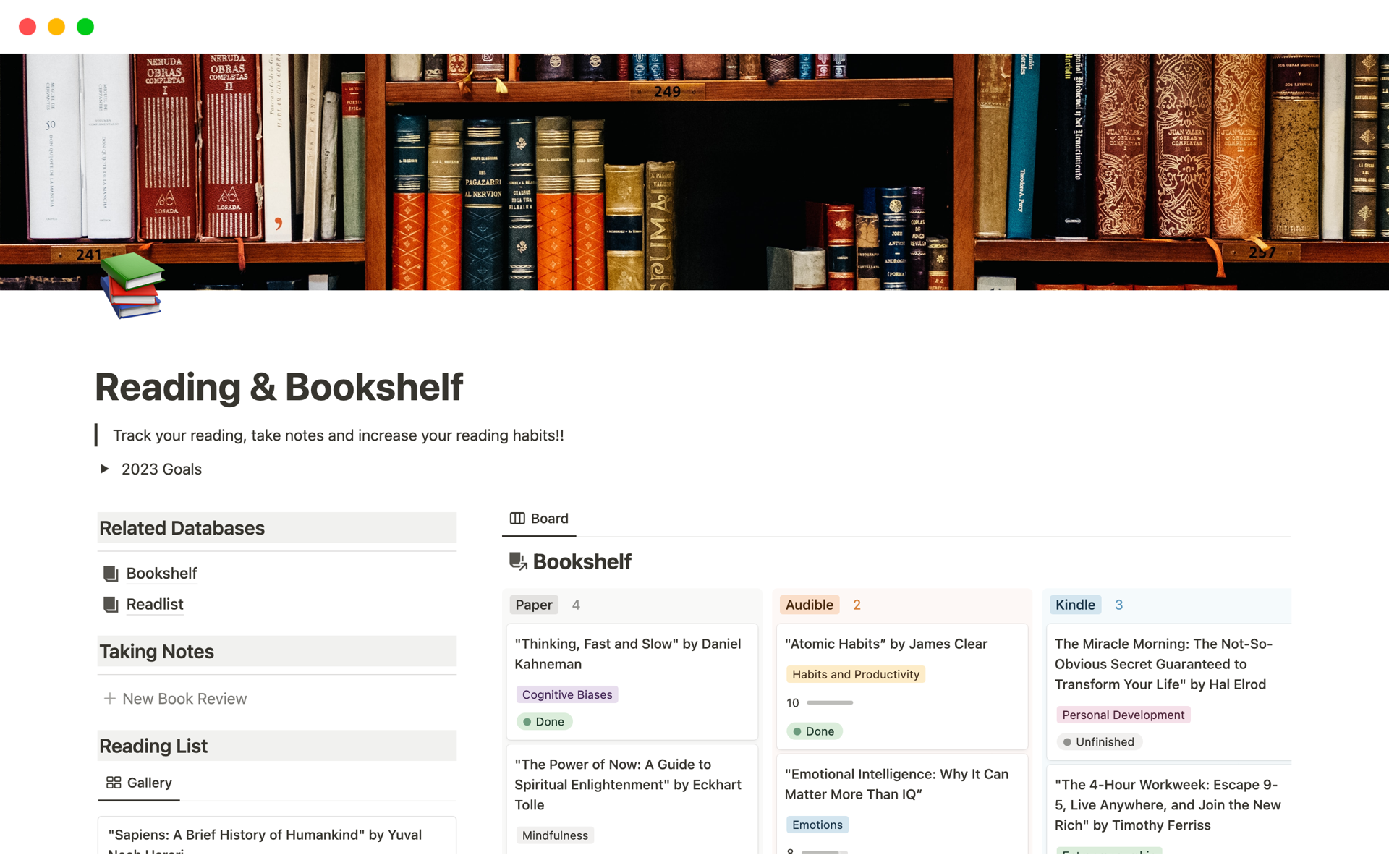
Task: Click the book icon beside Bookshelf link
Action: [x=110, y=573]
